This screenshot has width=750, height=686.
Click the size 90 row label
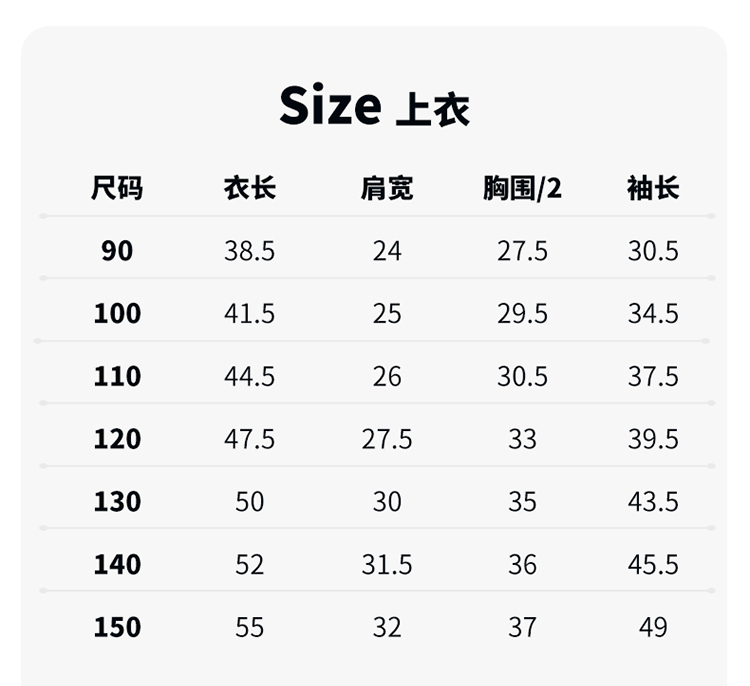[117, 250]
